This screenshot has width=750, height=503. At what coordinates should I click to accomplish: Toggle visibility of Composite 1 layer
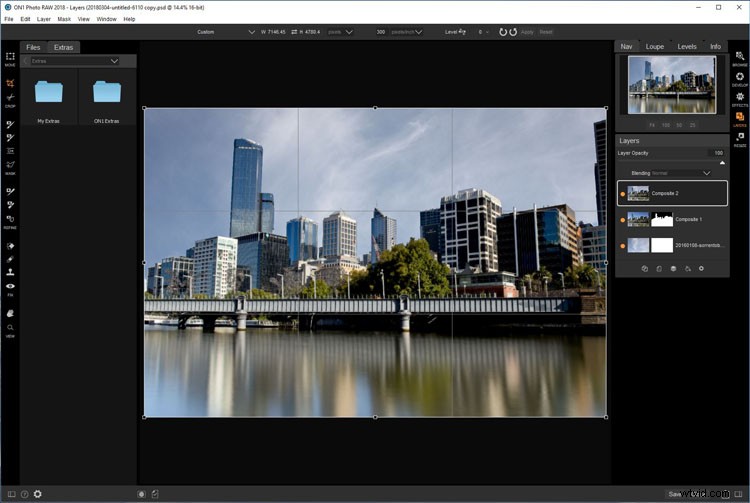(622, 220)
